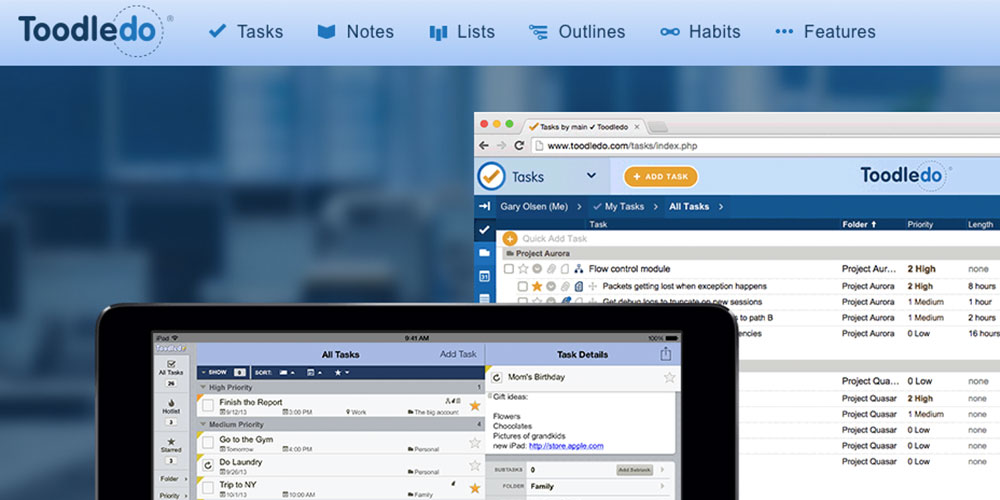Screen dimensions: 1000x500
Task: Check off the Trip to NY task
Action: [208, 489]
